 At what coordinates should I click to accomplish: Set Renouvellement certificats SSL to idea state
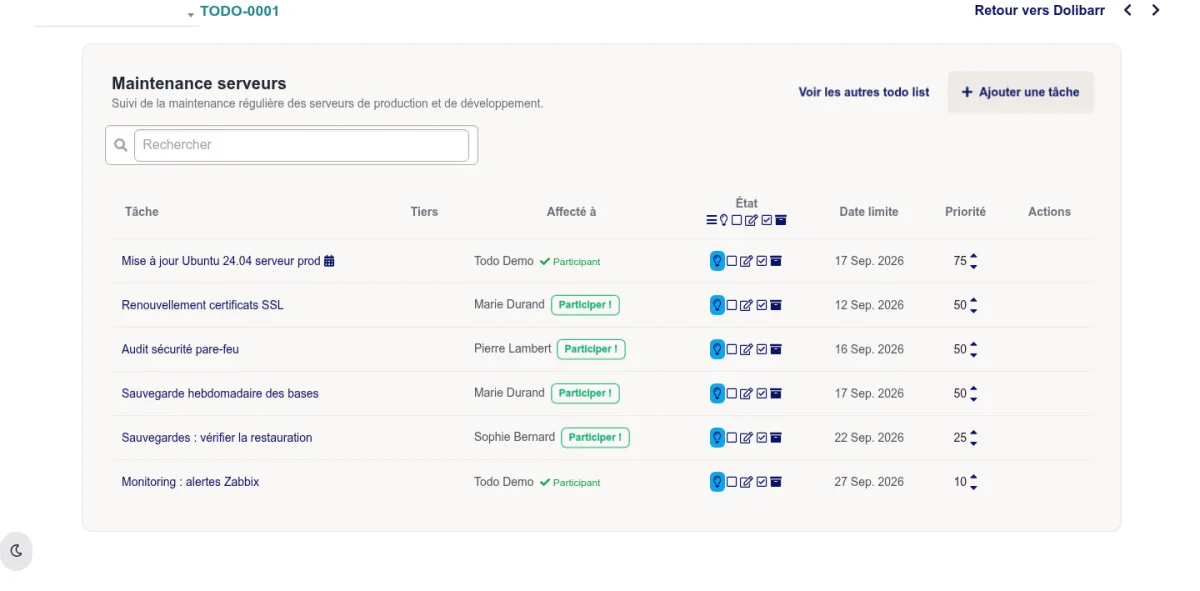[717, 305]
